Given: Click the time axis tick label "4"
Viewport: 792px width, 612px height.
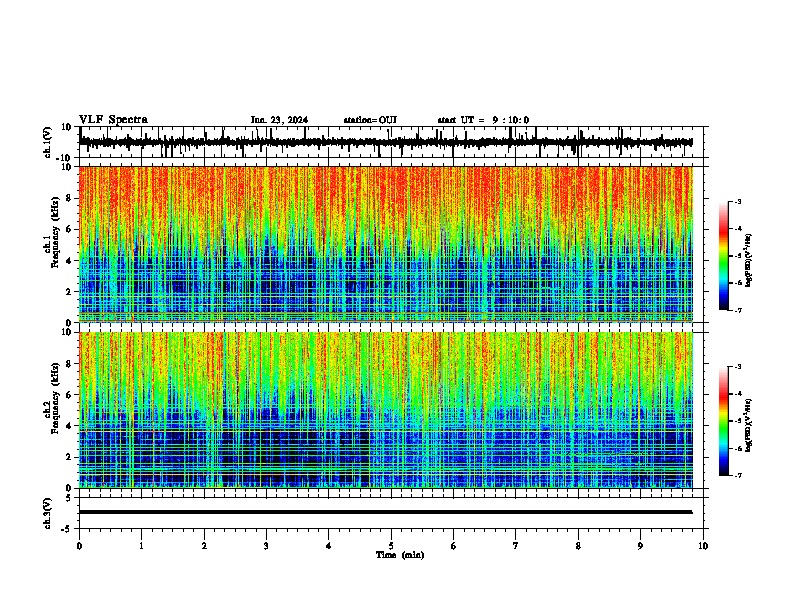Looking at the screenshot, I should coord(329,546).
